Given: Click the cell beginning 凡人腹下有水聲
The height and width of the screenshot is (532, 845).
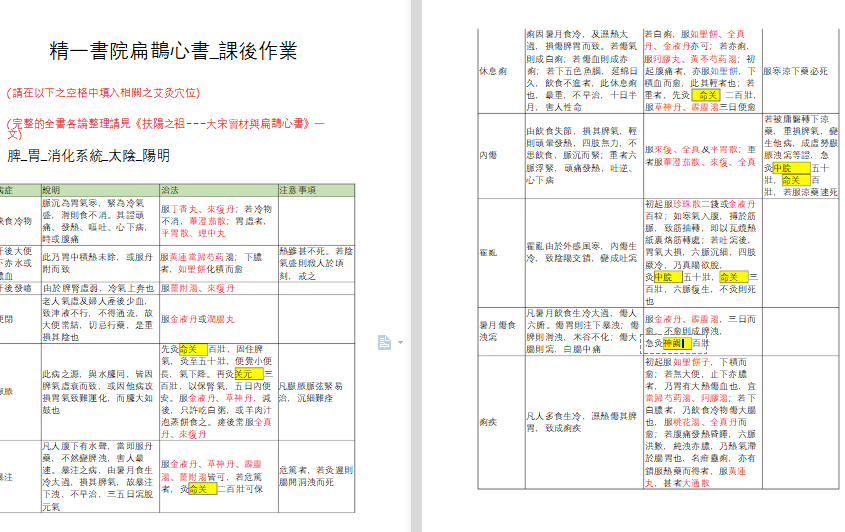Looking at the screenshot, I should [x=98, y=476].
